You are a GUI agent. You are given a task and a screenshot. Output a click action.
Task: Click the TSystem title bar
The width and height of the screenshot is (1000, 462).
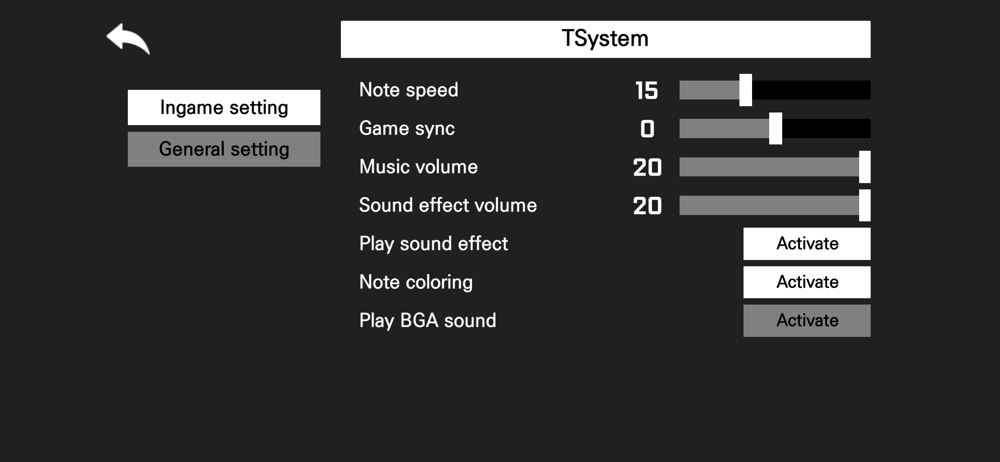click(605, 40)
